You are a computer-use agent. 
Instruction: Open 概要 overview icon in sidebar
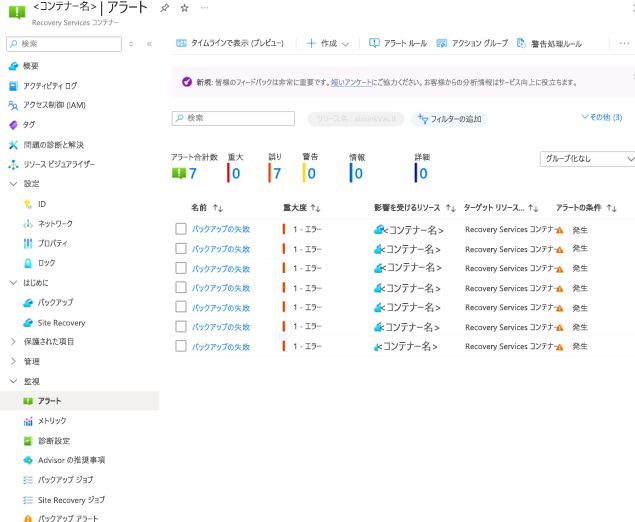[x=13, y=66]
